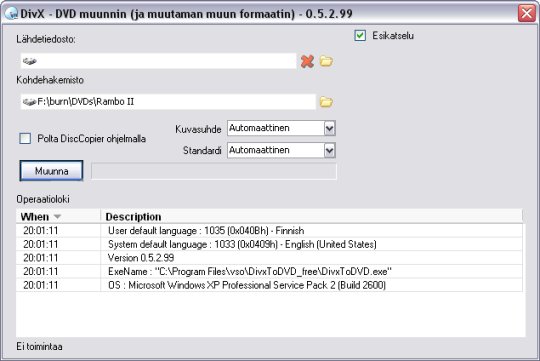Select log row 'User default language : 1035'

coord(269,230)
